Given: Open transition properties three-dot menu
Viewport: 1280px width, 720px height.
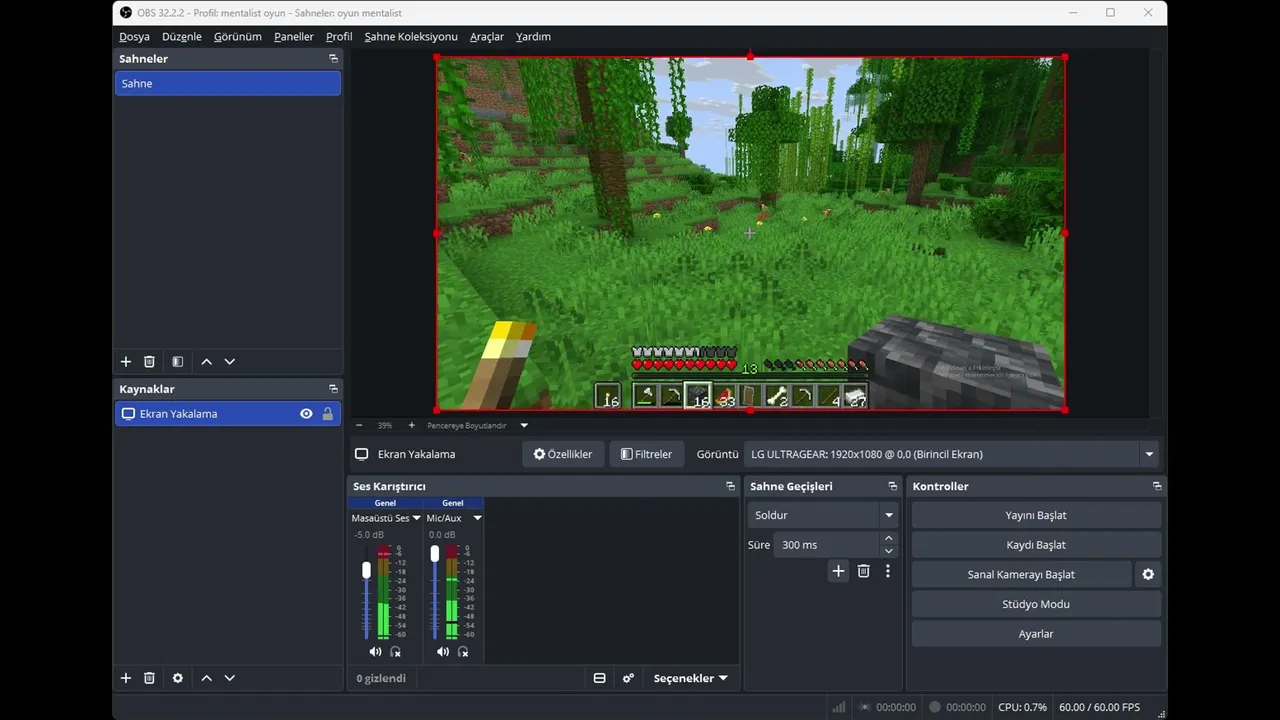Looking at the screenshot, I should (x=888, y=571).
